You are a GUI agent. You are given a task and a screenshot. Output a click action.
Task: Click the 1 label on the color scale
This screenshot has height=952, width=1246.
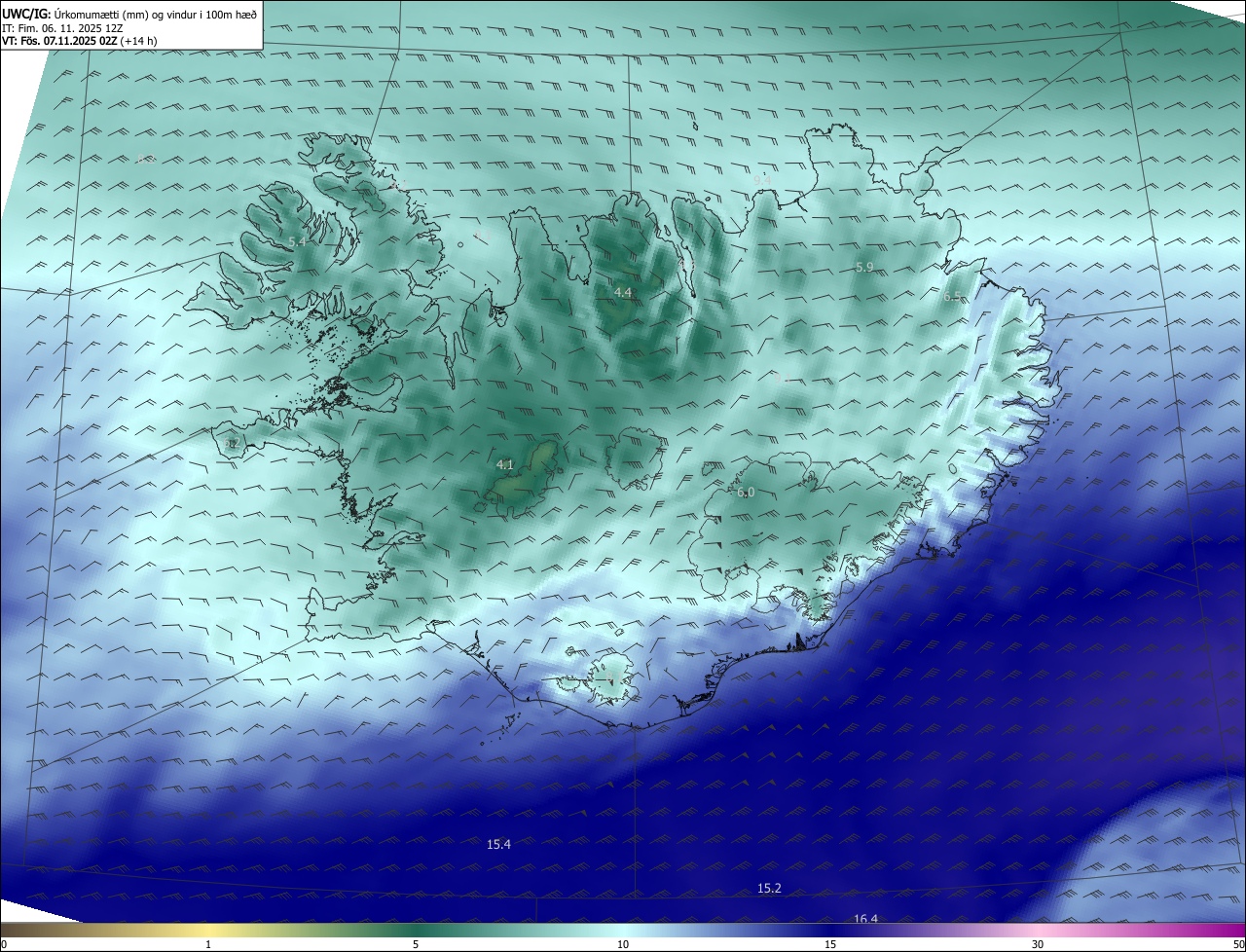pyautogui.click(x=208, y=944)
